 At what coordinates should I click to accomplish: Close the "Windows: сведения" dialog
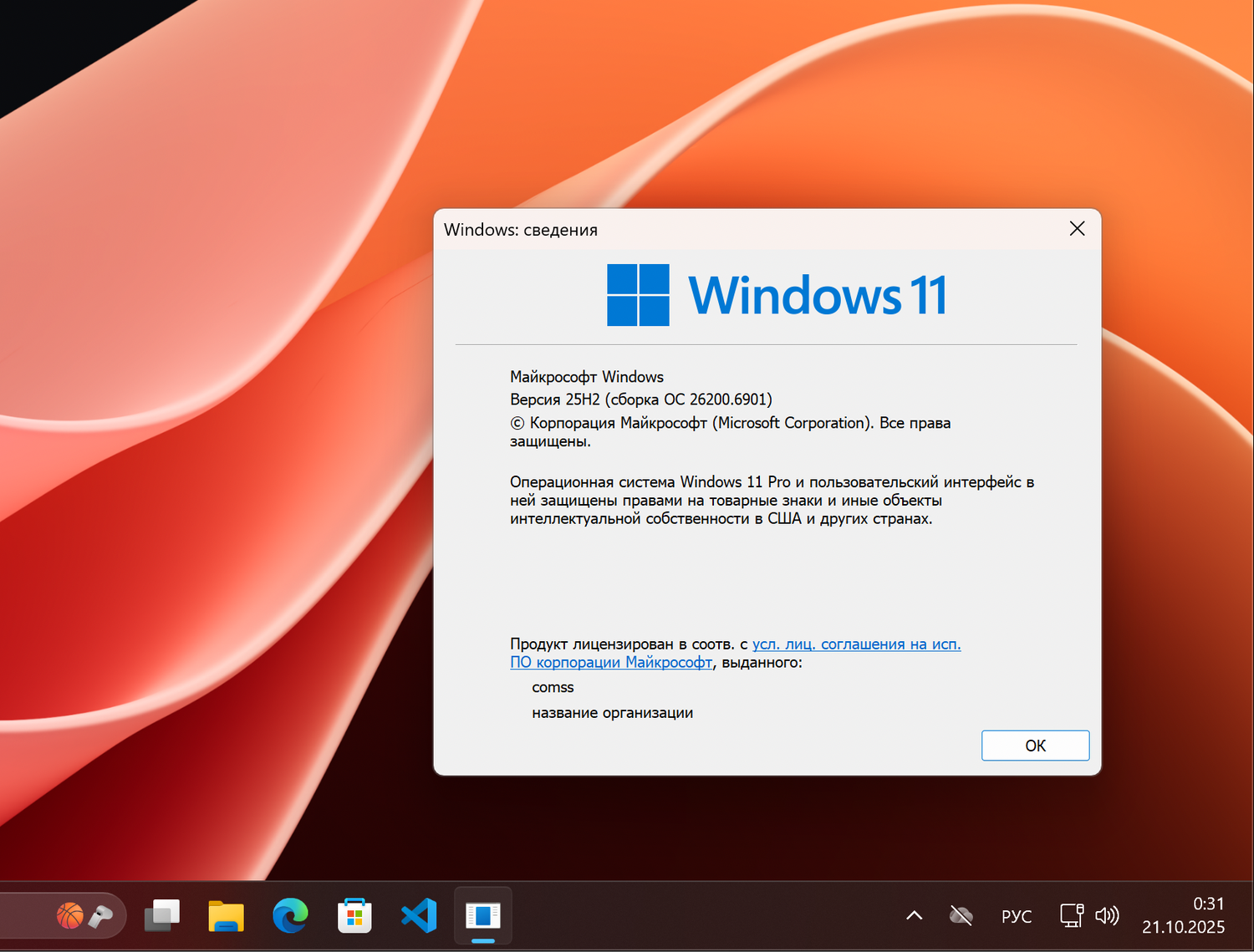1077,228
